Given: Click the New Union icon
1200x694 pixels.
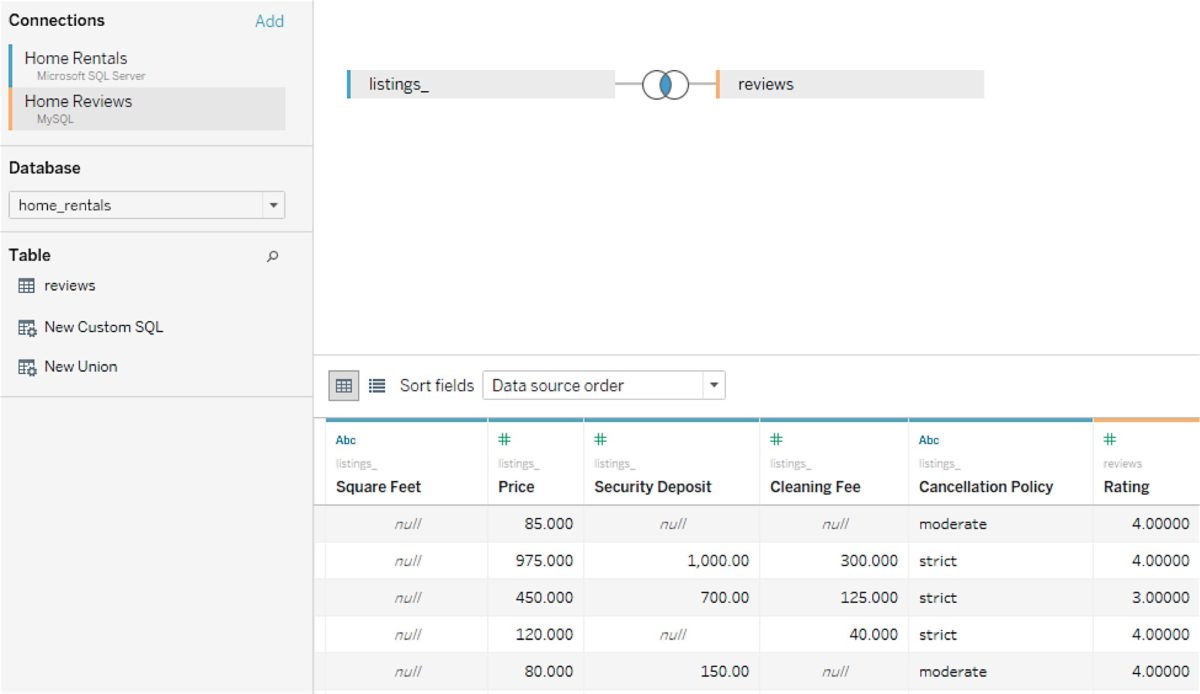Looking at the screenshot, I should (27, 367).
